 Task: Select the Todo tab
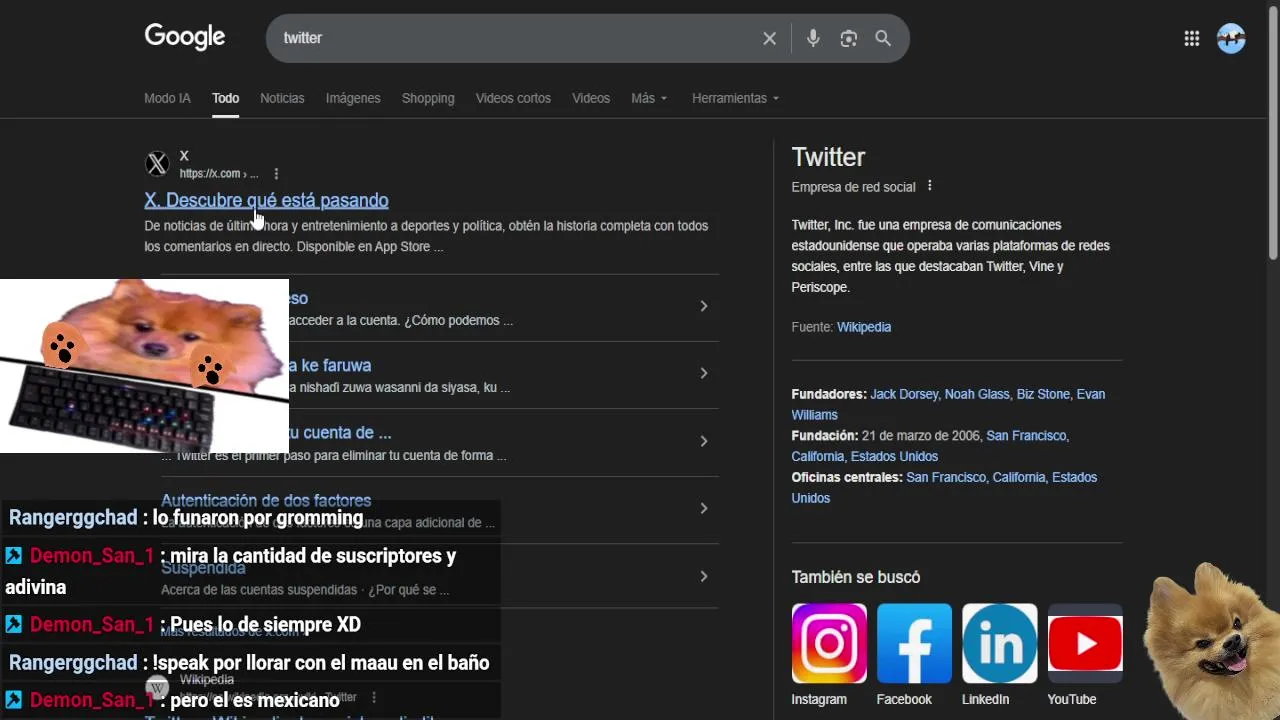[225, 98]
